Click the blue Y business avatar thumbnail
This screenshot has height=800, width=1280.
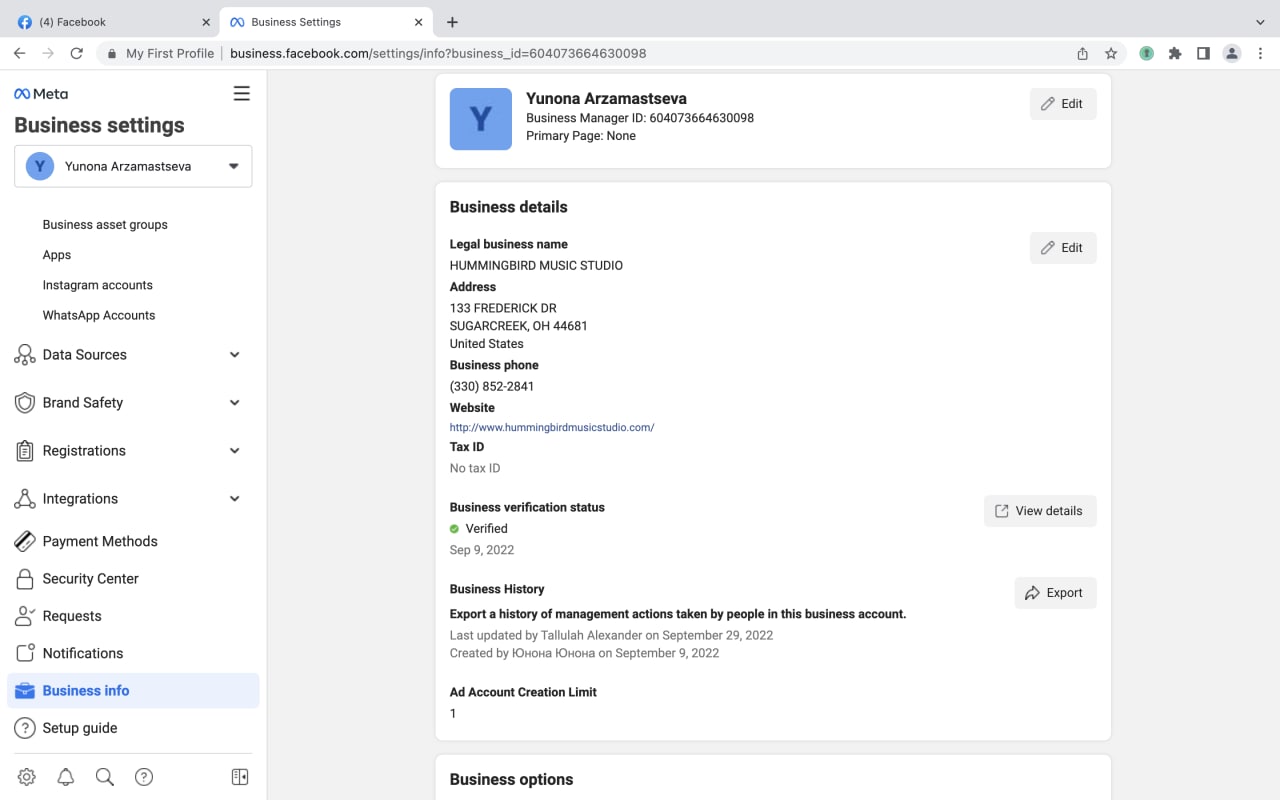[481, 119]
